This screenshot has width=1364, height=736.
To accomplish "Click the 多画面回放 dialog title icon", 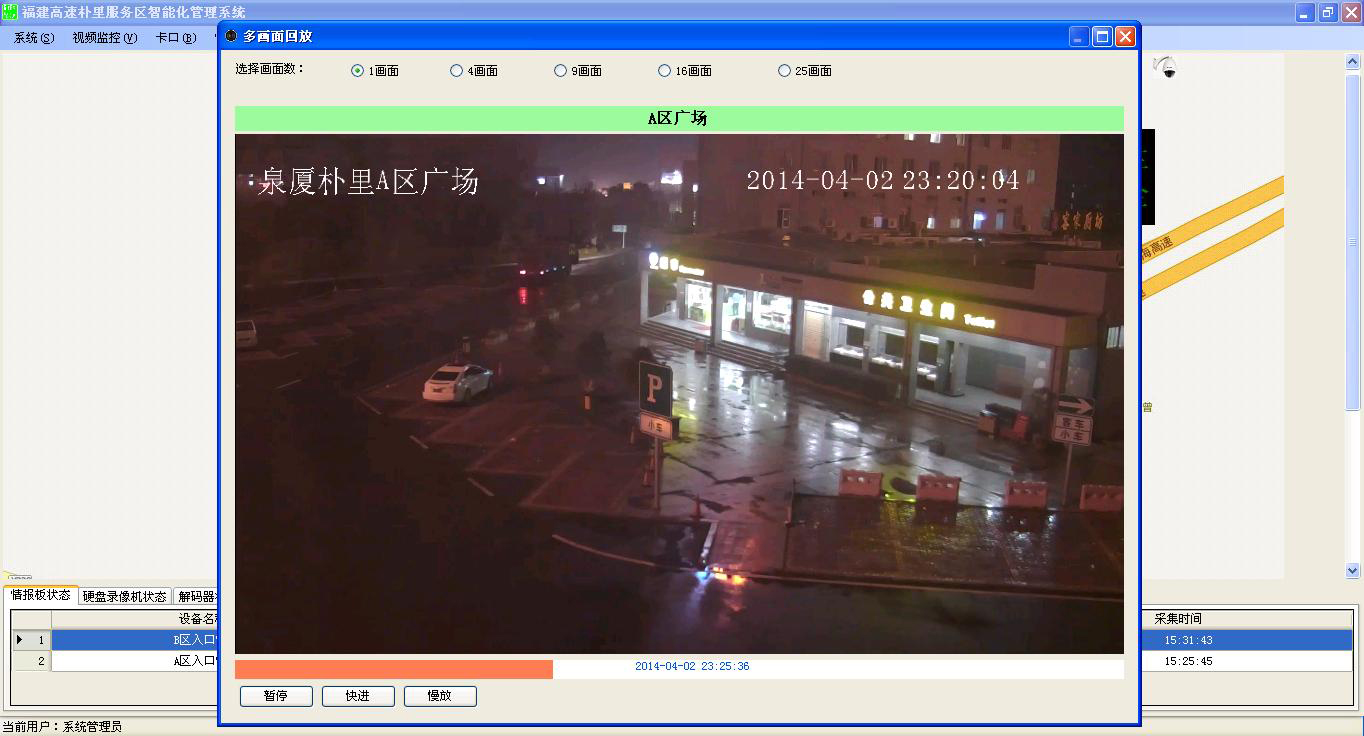I will tap(231, 36).
